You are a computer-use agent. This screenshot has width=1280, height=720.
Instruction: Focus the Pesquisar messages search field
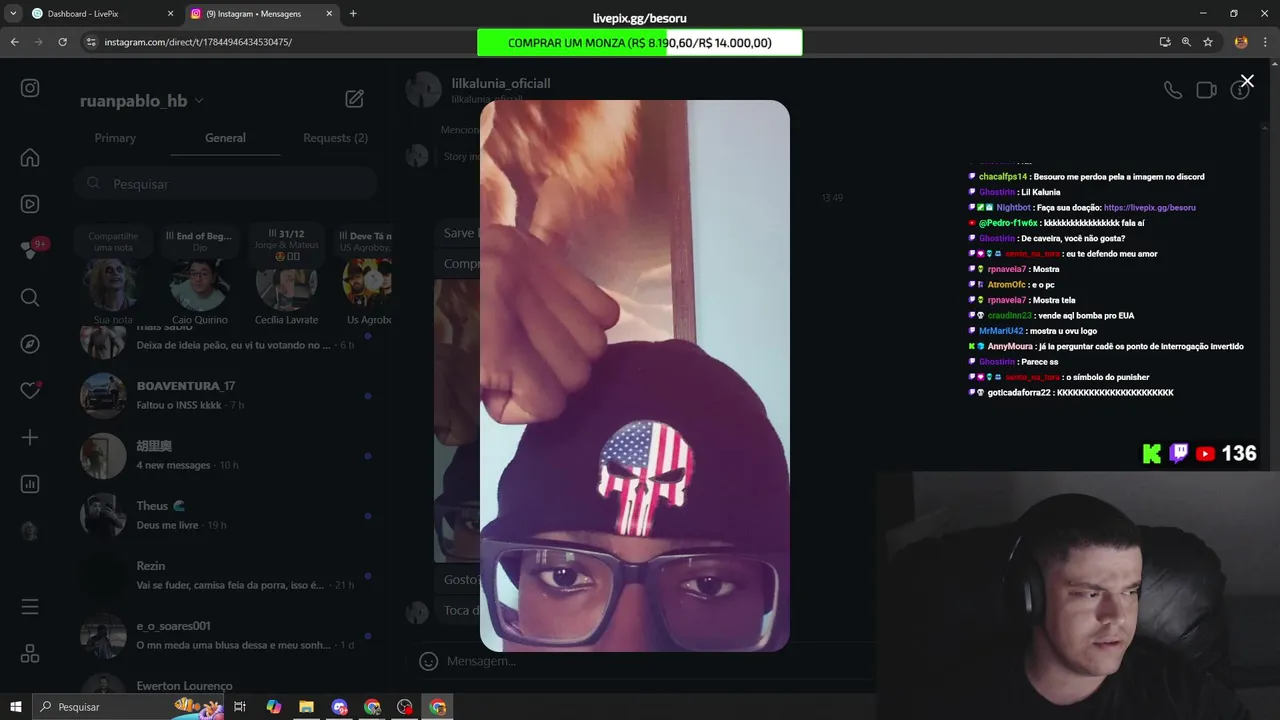[x=225, y=184]
